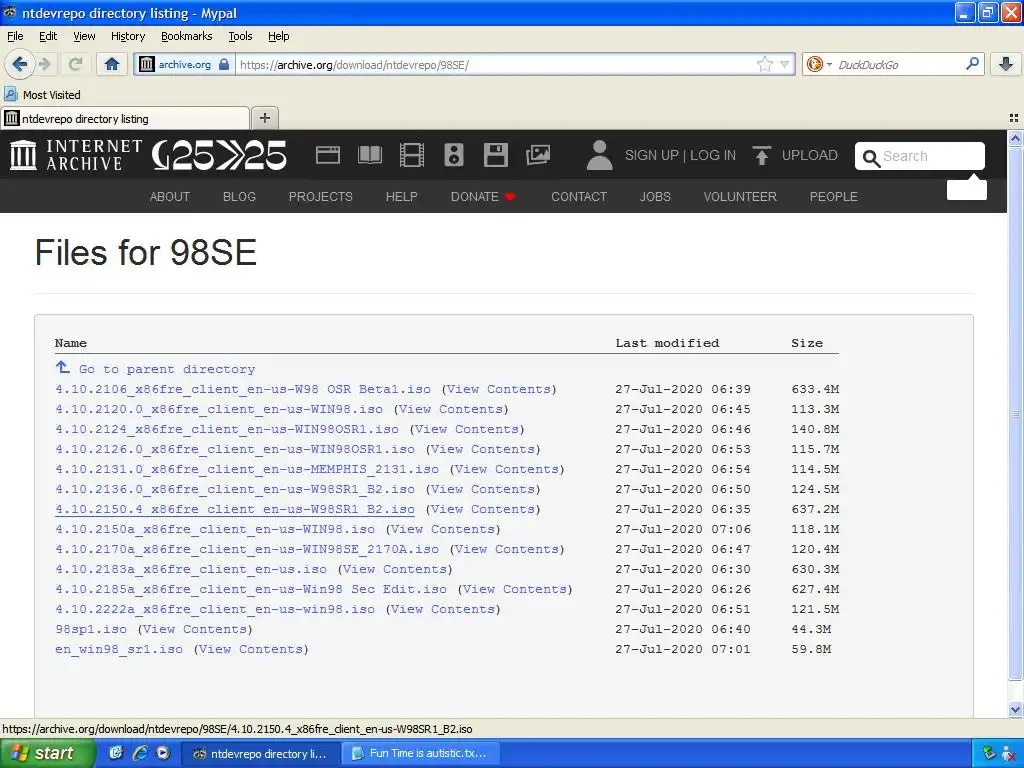The image size is (1024, 768).
Task: Open the Help menu
Action: pyautogui.click(x=278, y=36)
